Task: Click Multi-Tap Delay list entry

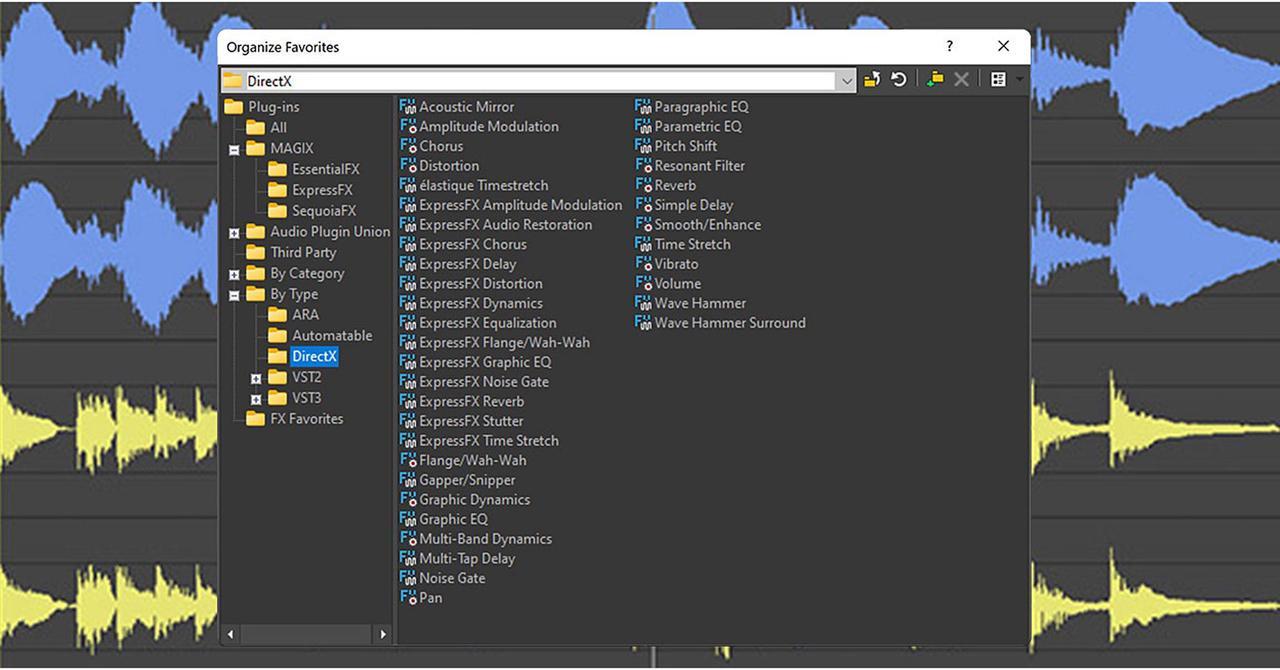Action: [458, 558]
